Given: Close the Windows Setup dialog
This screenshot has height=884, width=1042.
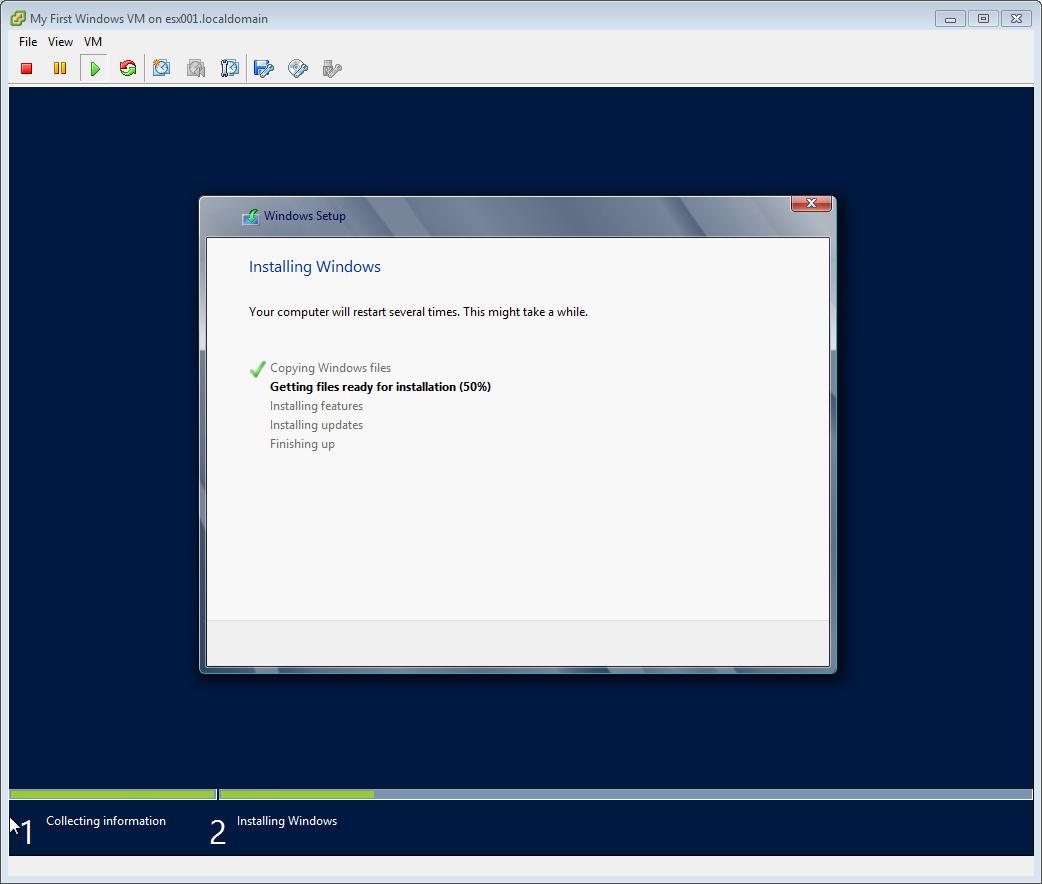Looking at the screenshot, I should tap(811, 203).
